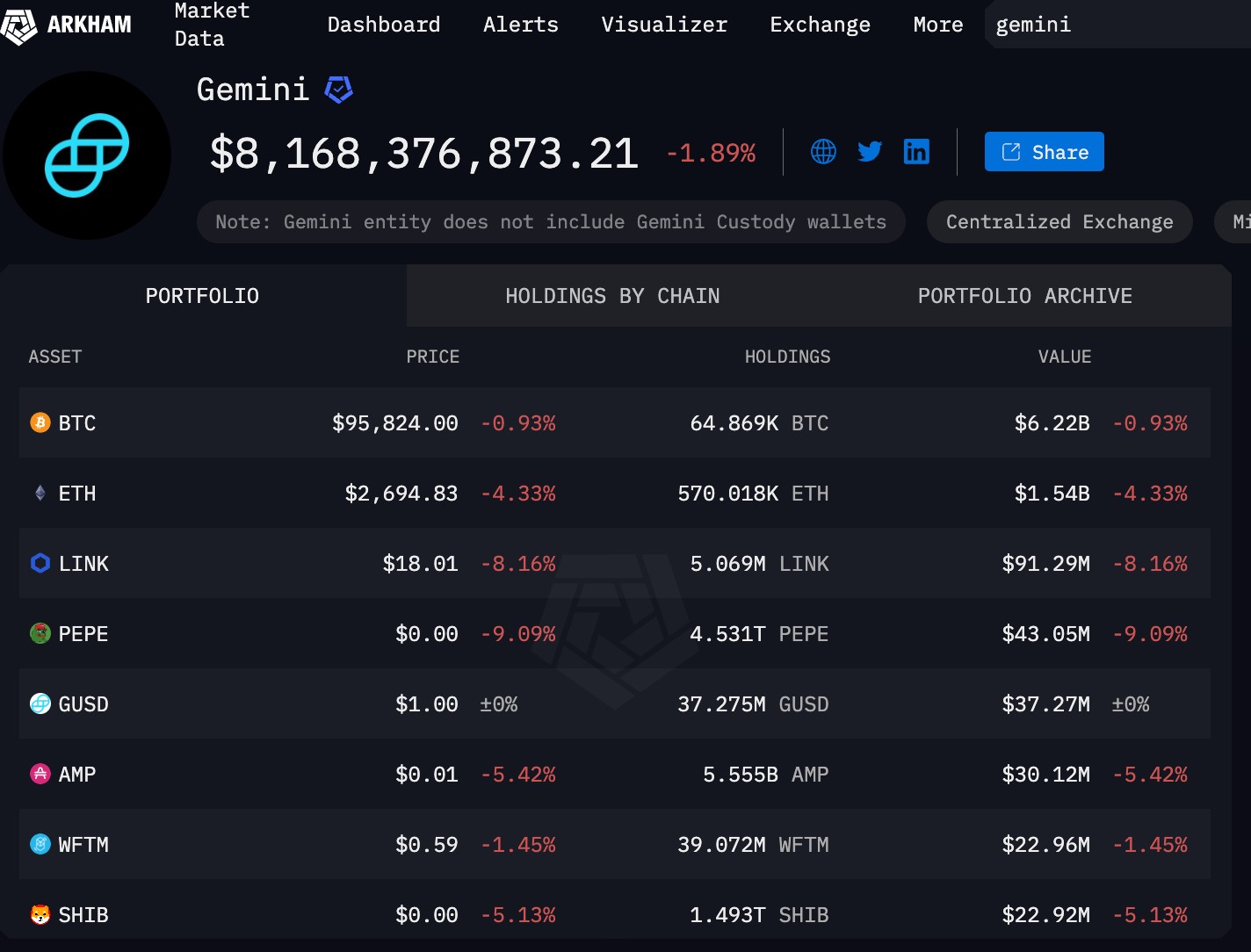Click the large Gemini entity logo
Image resolution: width=1251 pixels, height=952 pixels.
click(x=86, y=155)
